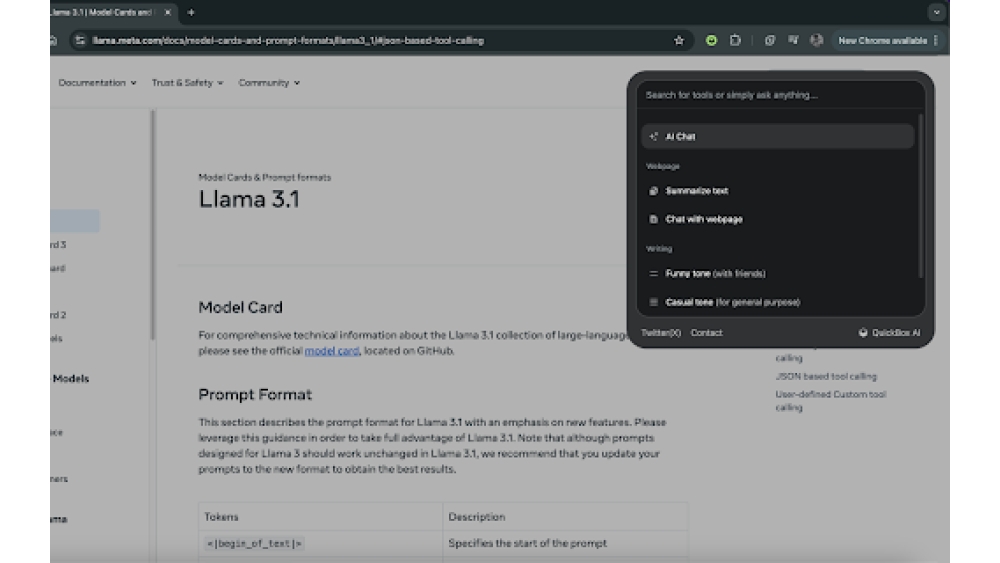Click the Chat with webpage document icon
Screen dimensions: 1000x563
pos(653,219)
